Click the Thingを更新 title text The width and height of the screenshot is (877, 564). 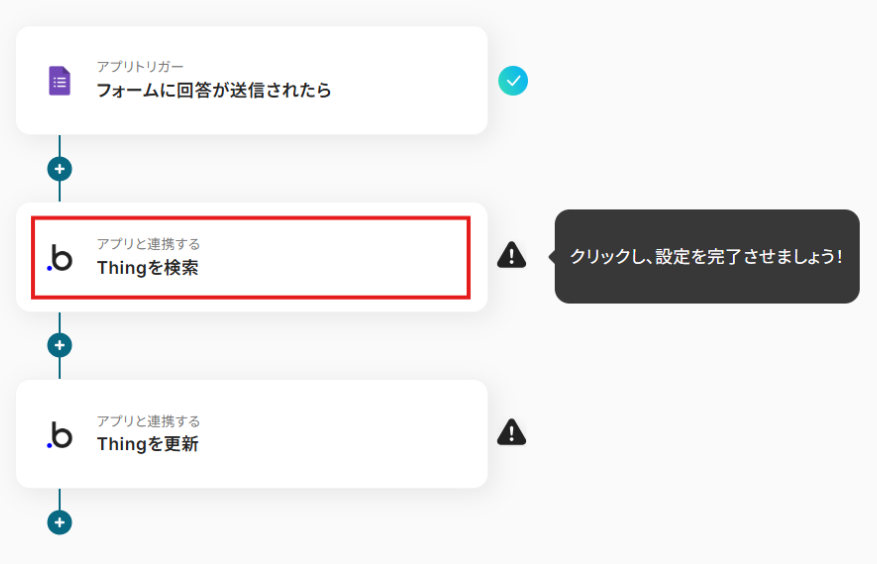click(x=148, y=444)
